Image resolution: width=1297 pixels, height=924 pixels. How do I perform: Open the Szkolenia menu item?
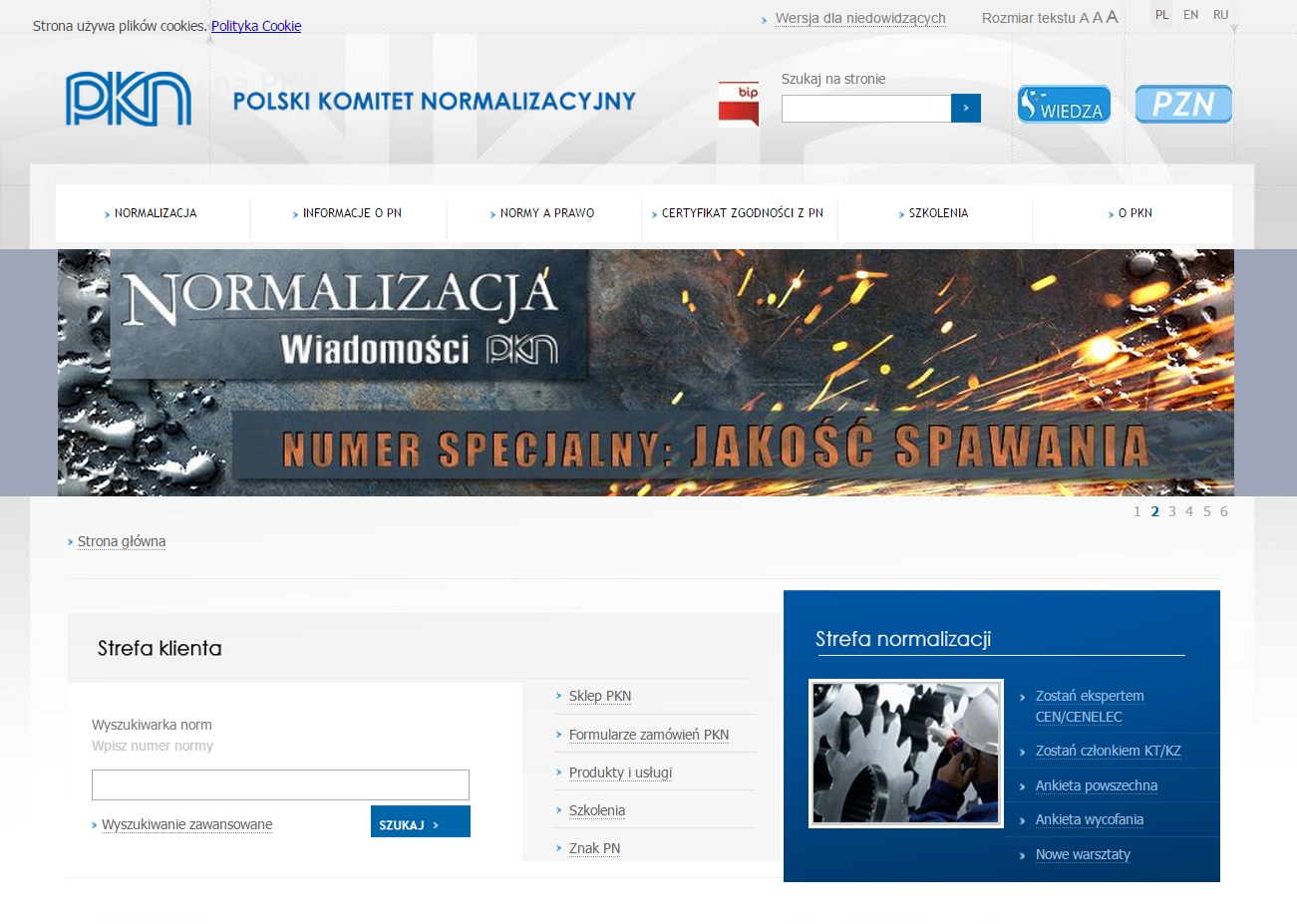[938, 213]
